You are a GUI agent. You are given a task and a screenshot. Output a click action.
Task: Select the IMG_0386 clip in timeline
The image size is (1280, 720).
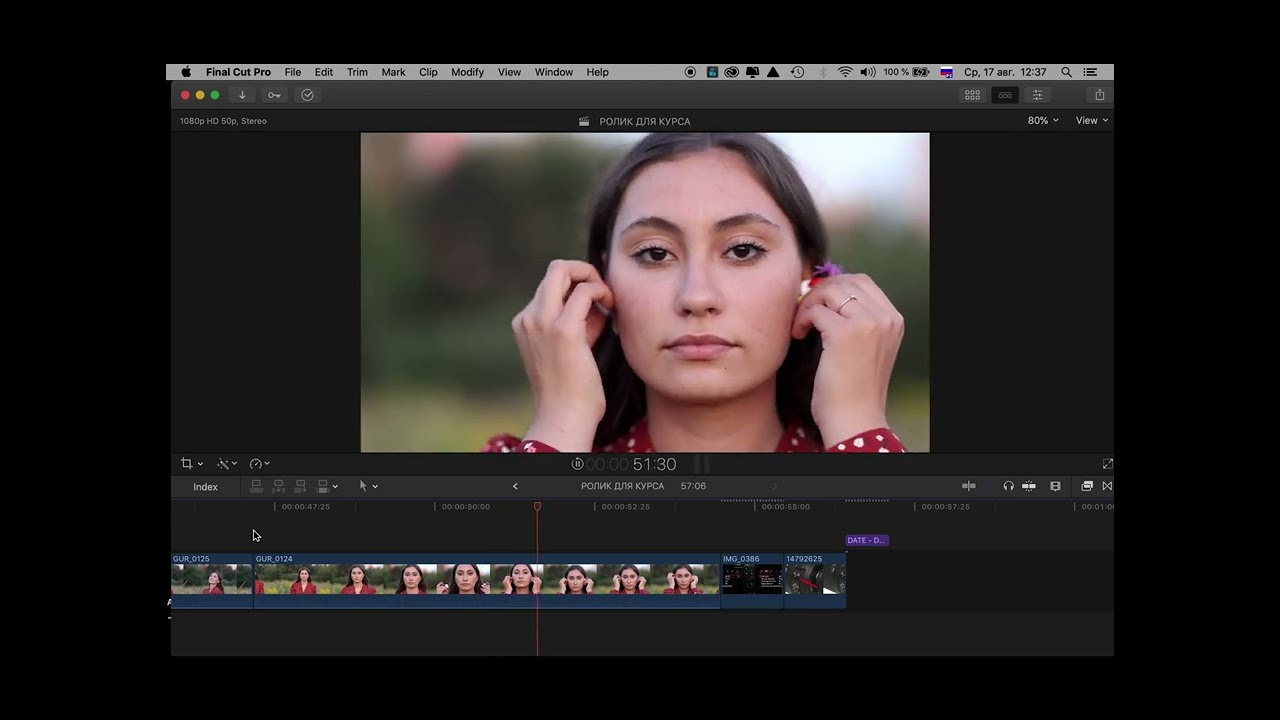point(751,579)
